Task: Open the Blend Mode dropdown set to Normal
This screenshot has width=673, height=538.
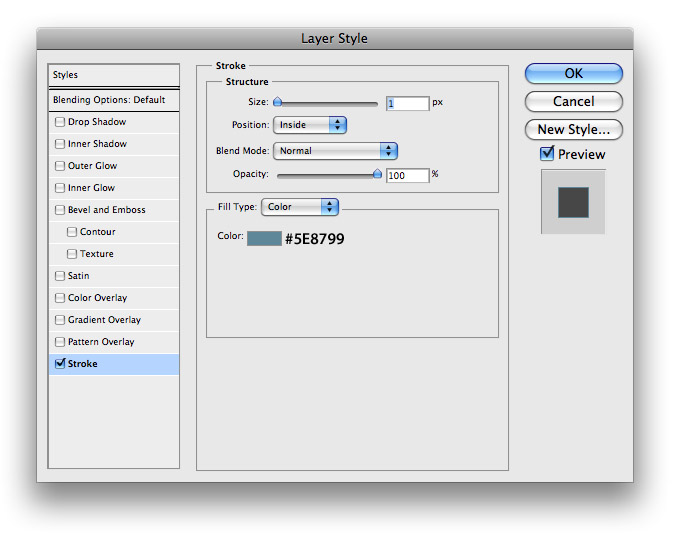Action: pos(335,151)
